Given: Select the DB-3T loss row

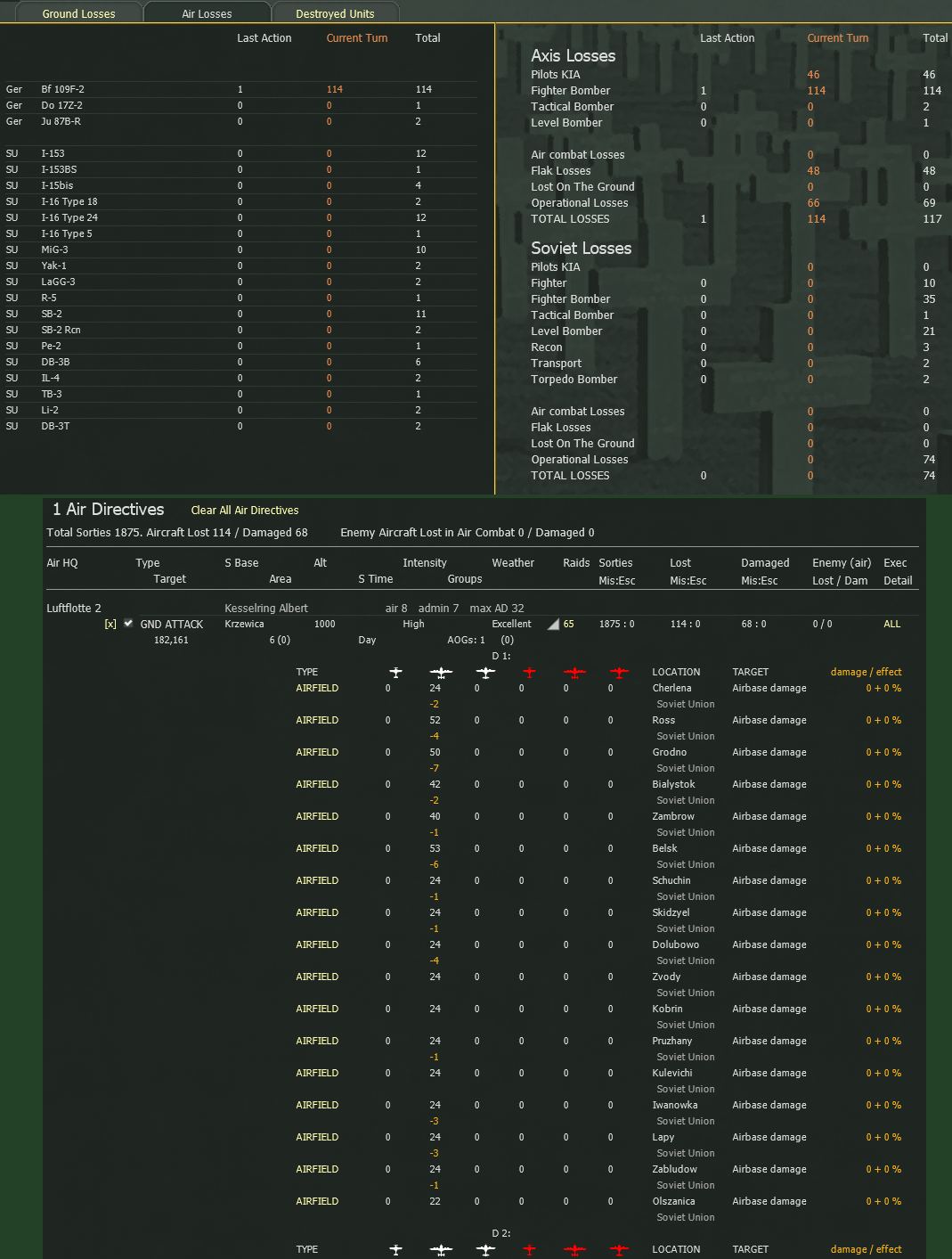Looking at the screenshot, I should point(240,426).
